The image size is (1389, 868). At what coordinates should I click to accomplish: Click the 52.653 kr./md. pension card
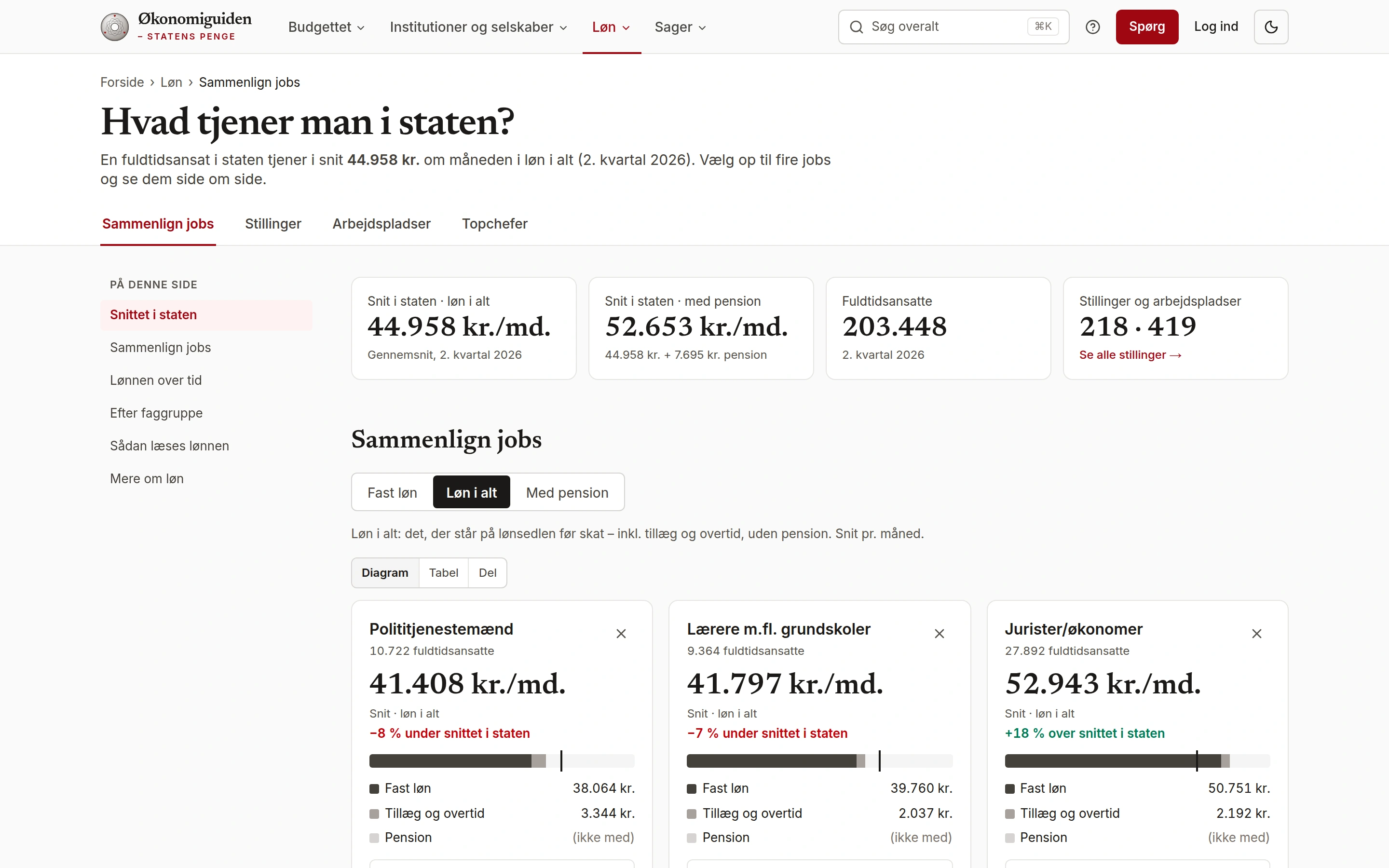pos(701,328)
